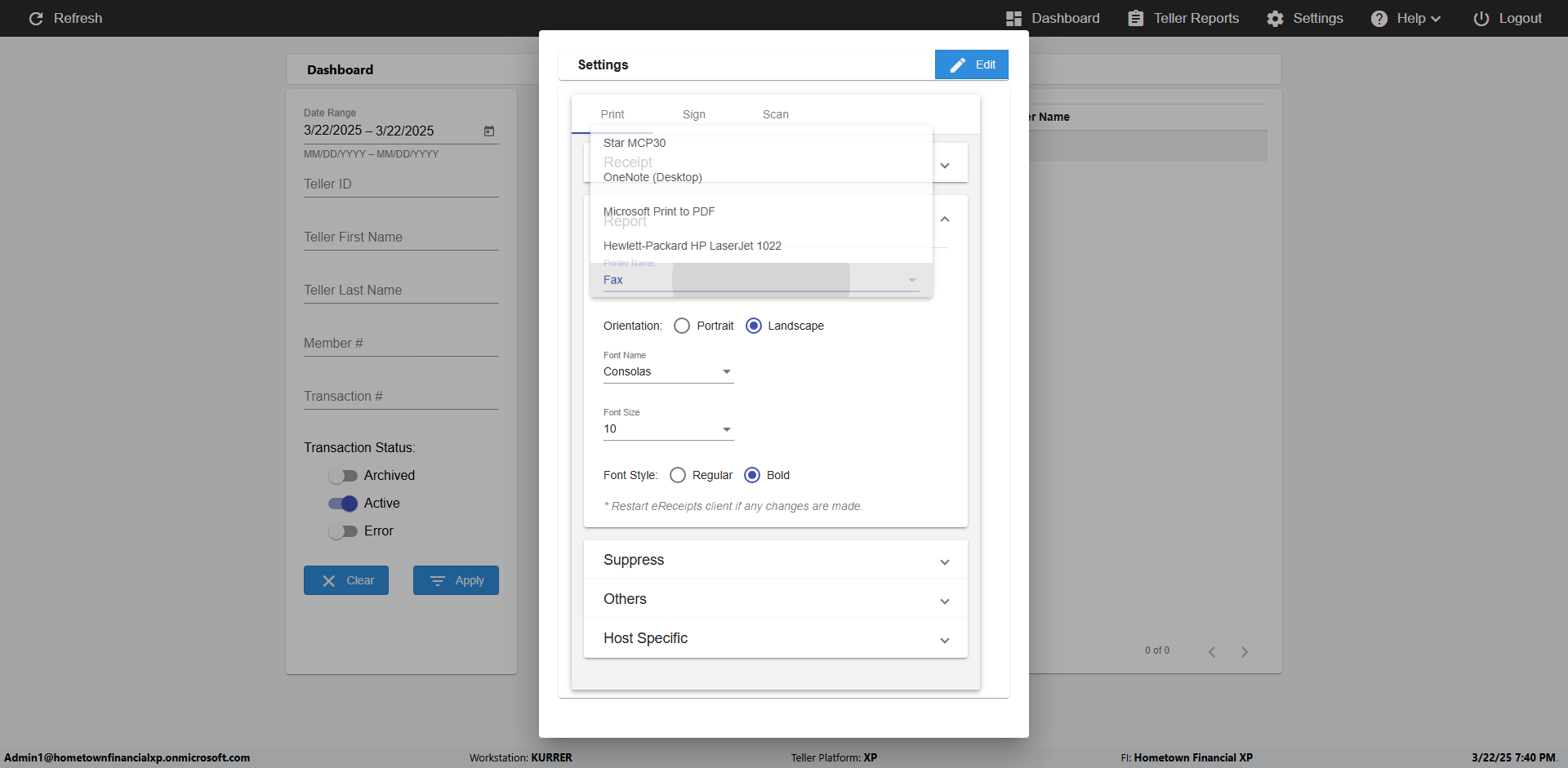Click the Apply filter button
The height and width of the screenshot is (768, 1568).
point(456,580)
